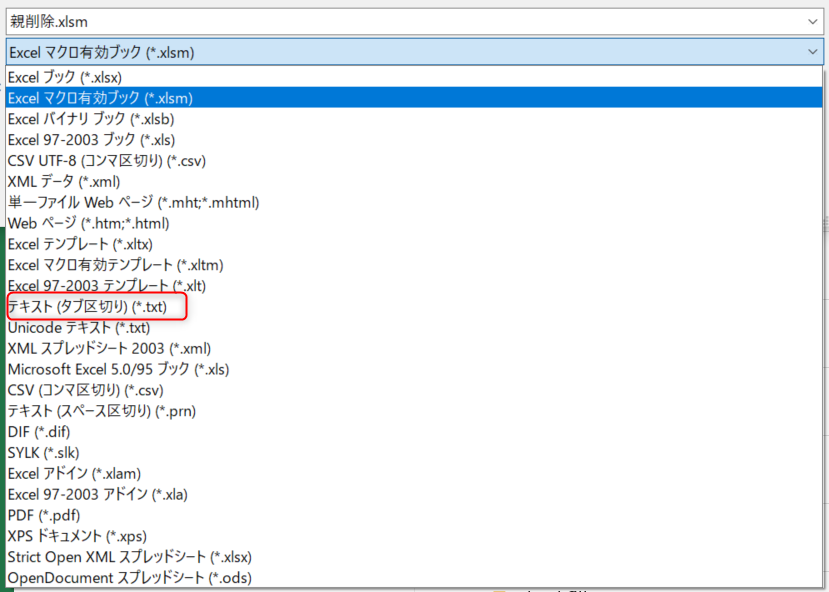Select 'テキスト (タブ区切り) (*.txt)'
The height and width of the screenshot is (592, 829).
(x=414, y=307)
